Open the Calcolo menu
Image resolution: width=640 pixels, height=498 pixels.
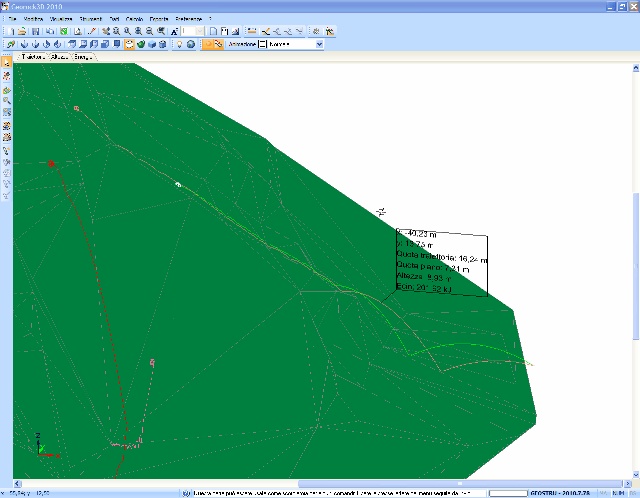tap(134, 19)
